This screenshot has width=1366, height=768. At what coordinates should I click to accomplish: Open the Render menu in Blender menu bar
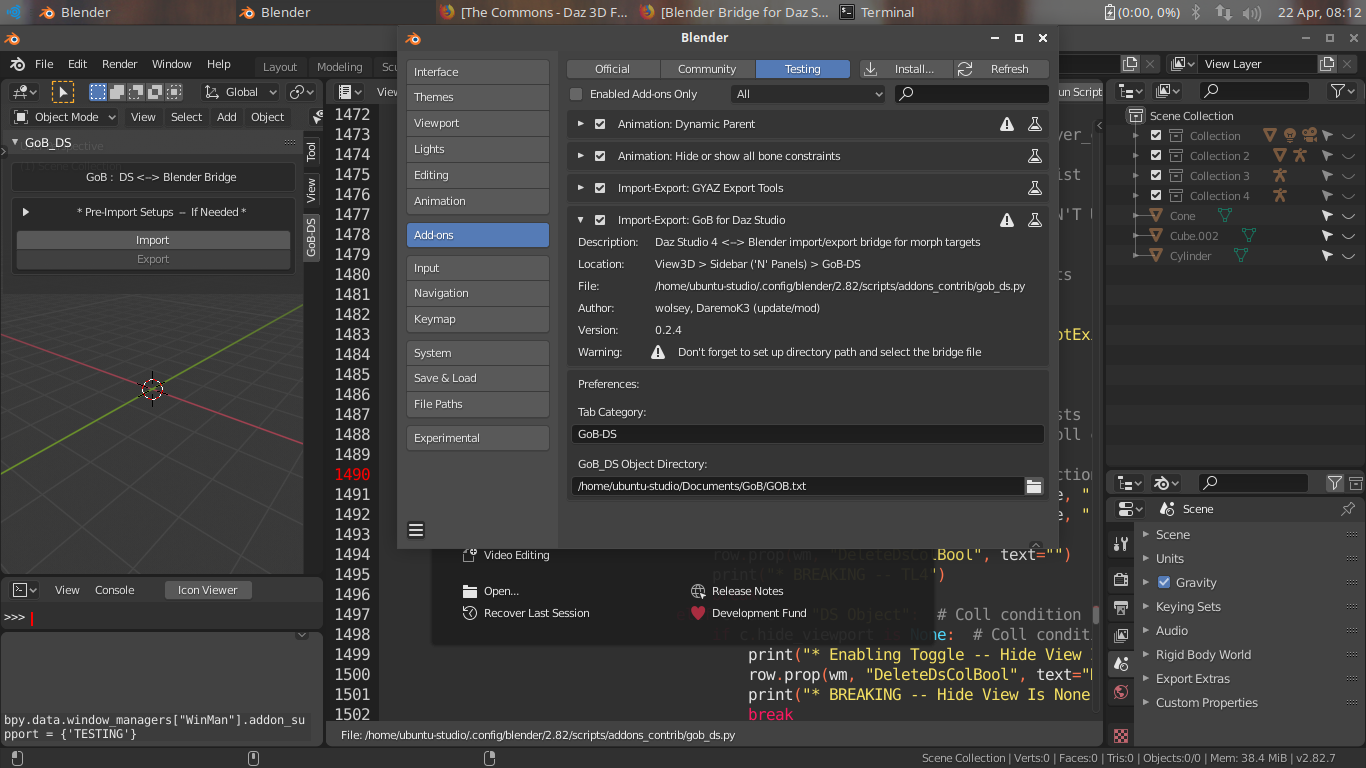pyautogui.click(x=119, y=64)
